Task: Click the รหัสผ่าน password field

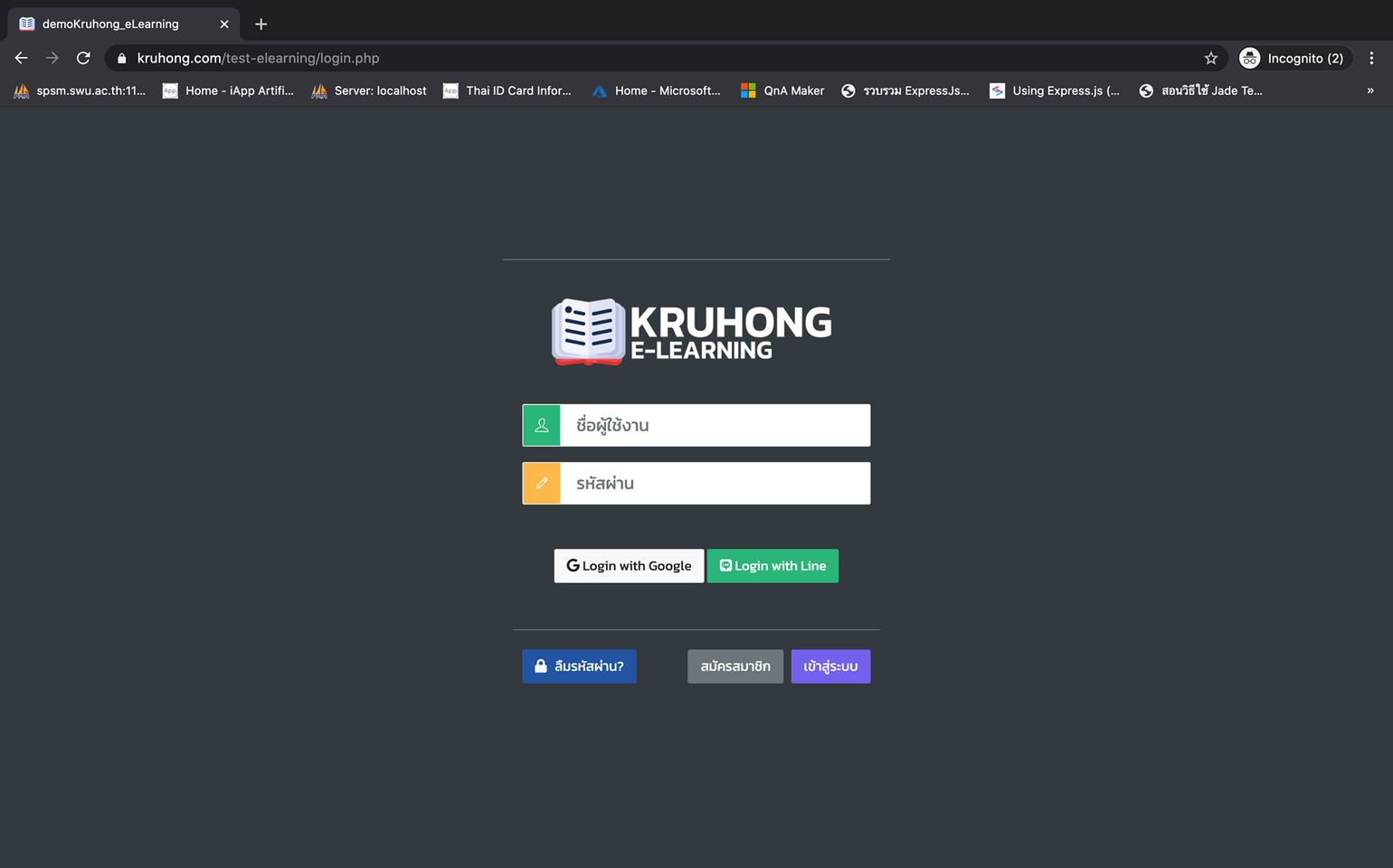Action: 715,483
